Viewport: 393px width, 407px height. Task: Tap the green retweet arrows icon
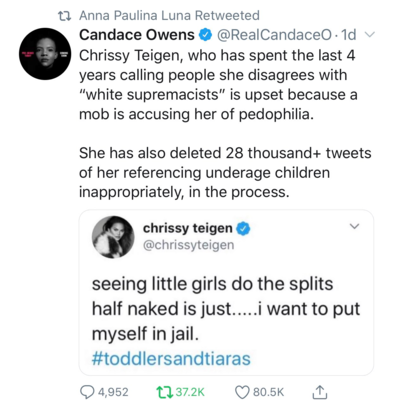[x=164, y=392]
